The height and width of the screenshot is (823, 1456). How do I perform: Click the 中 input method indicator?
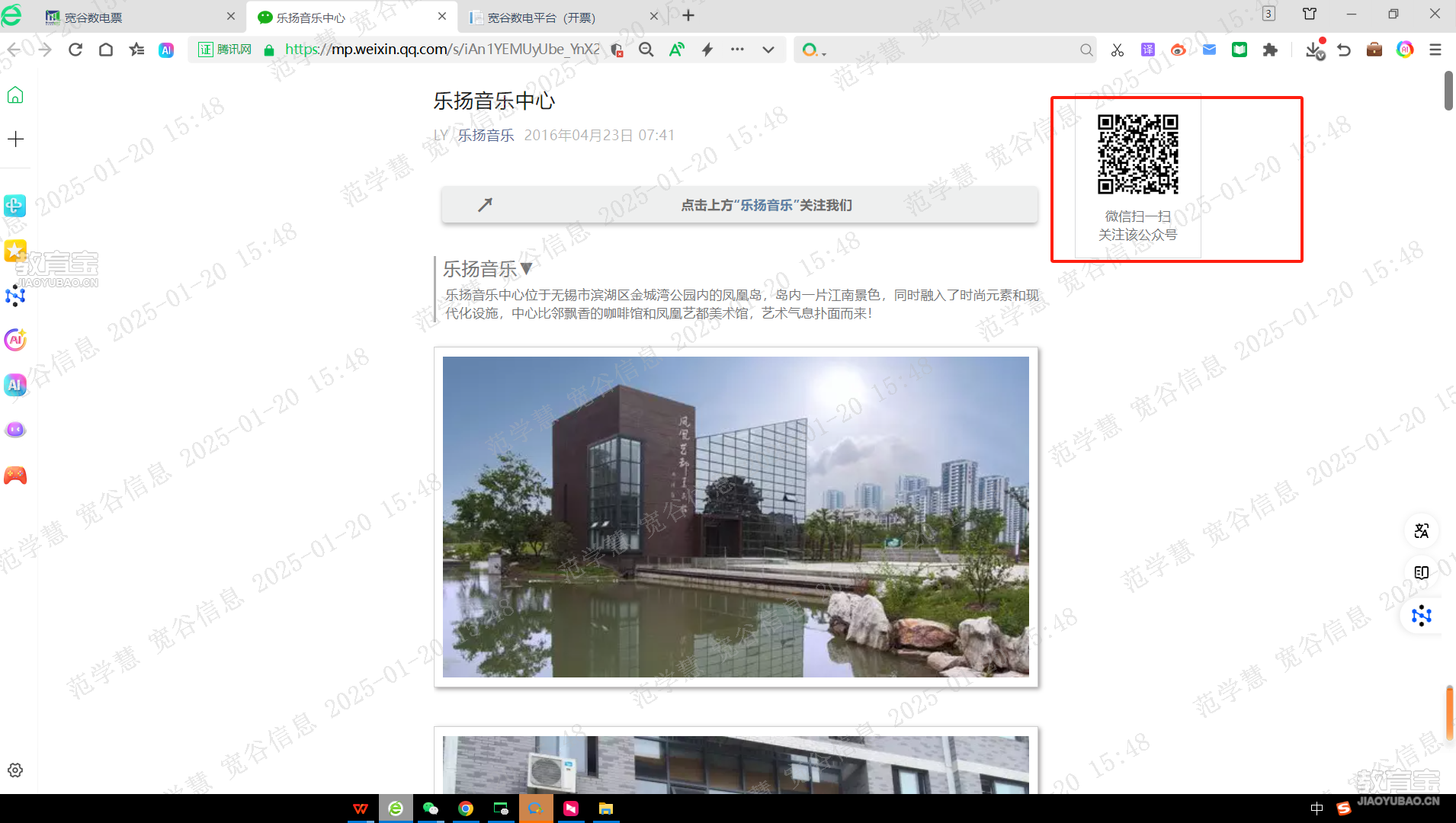click(1316, 809)
